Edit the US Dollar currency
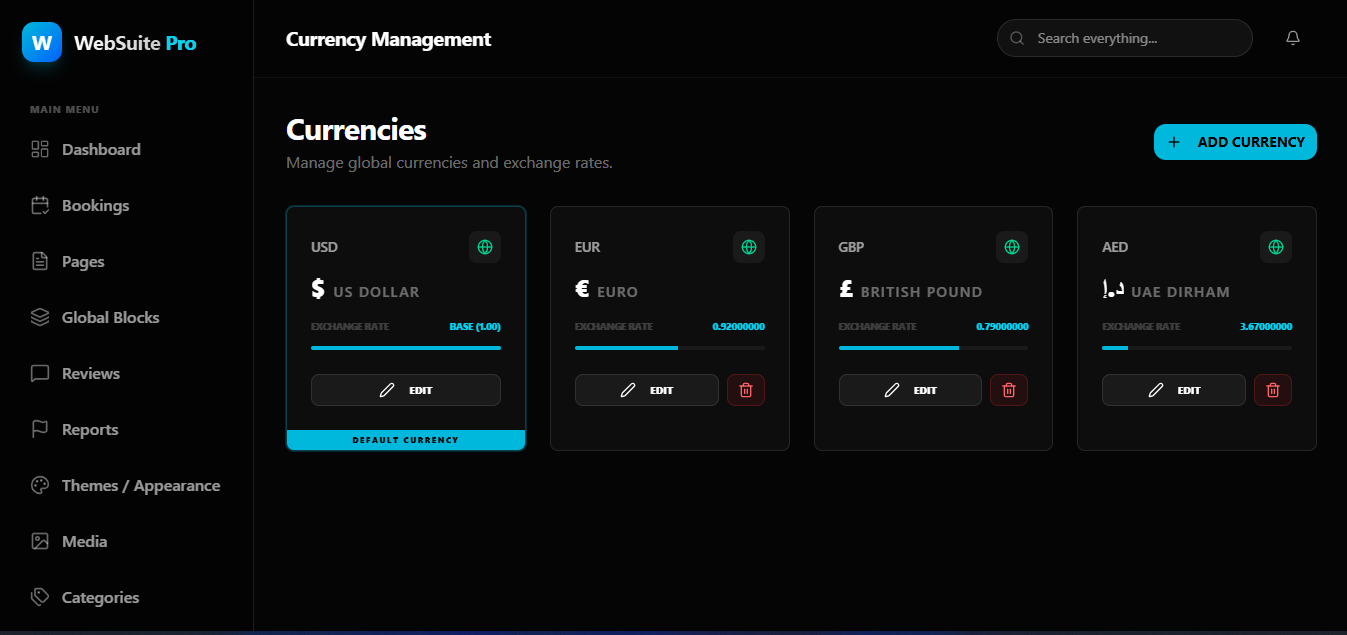The height and width of the screenshot is (635, 1347). tap(405, 390)
